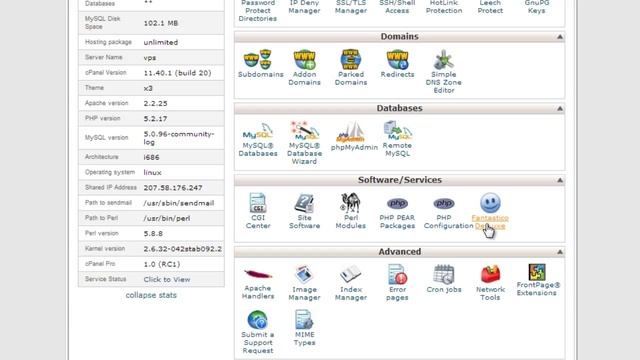Open Apache Handlers
This screenshot has width=640, height=360.
point(258,274)
